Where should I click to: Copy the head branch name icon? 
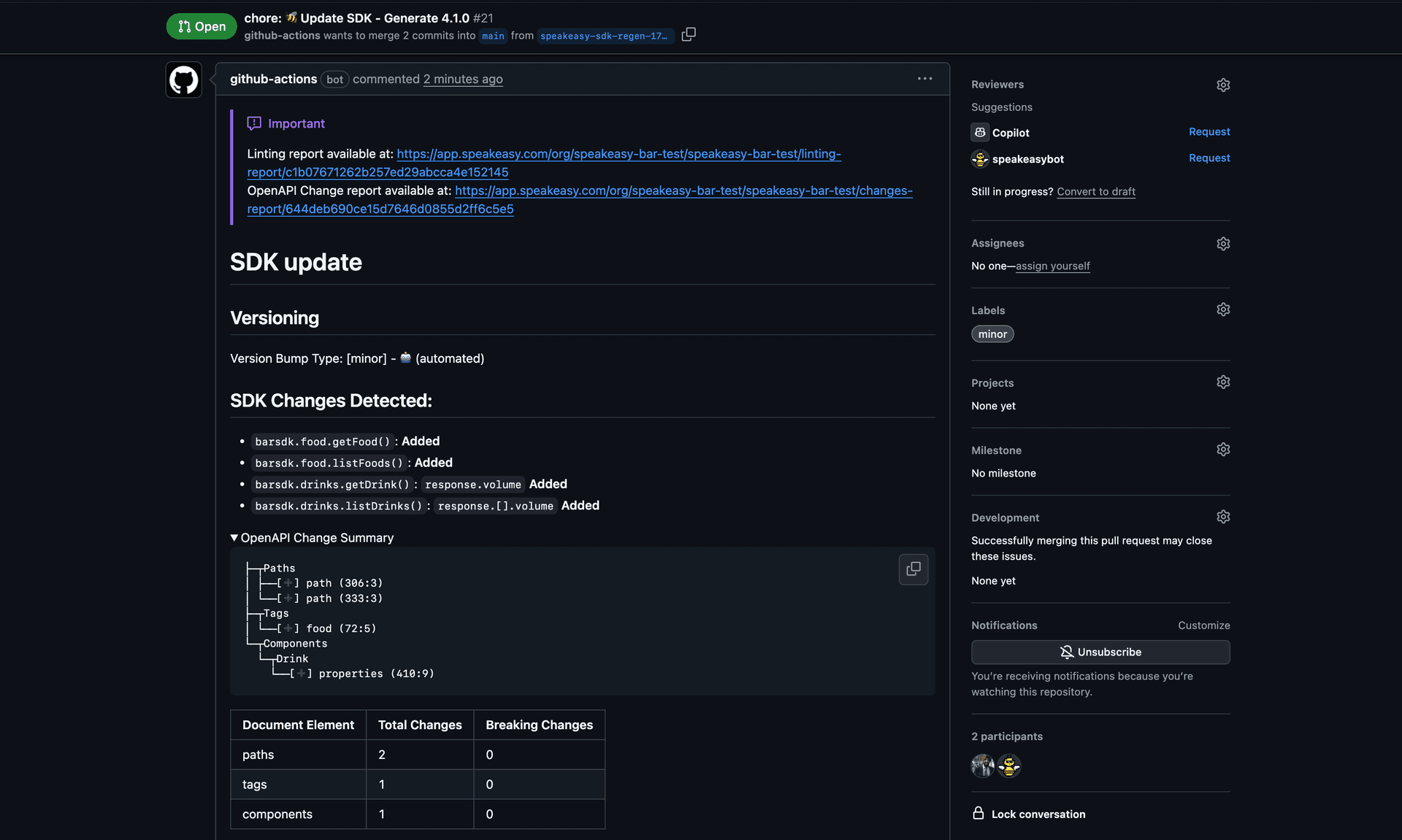click(688, 34)
